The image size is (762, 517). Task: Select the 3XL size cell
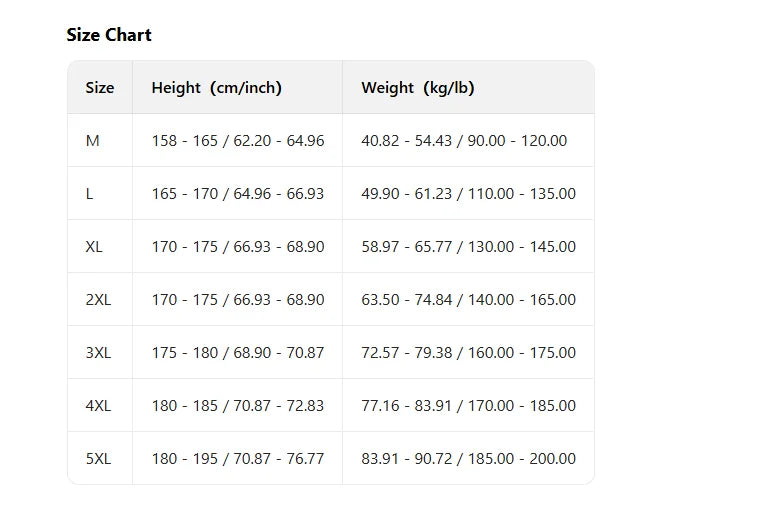(100, 352)
